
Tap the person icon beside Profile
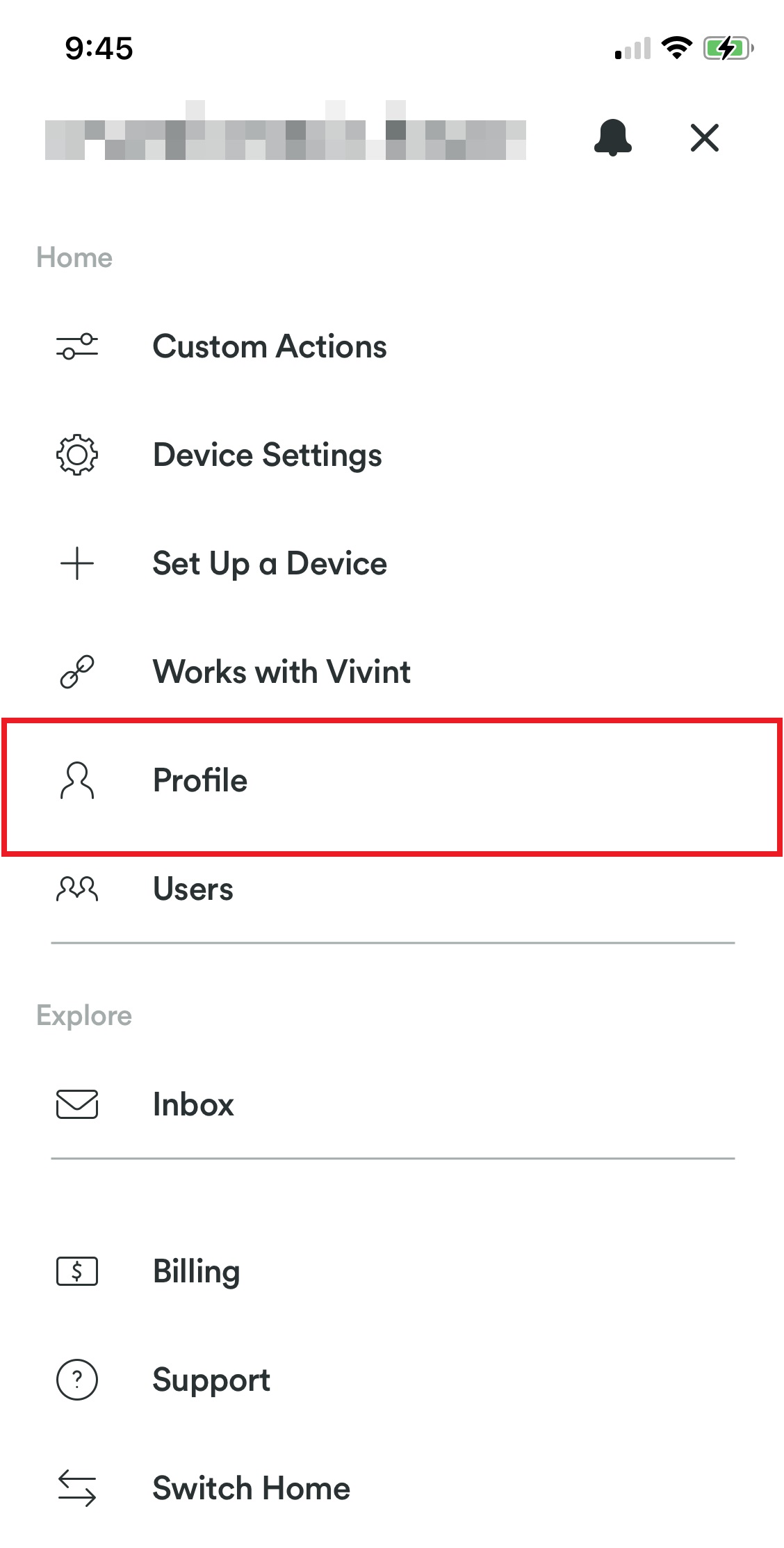[x=76, y=782]
